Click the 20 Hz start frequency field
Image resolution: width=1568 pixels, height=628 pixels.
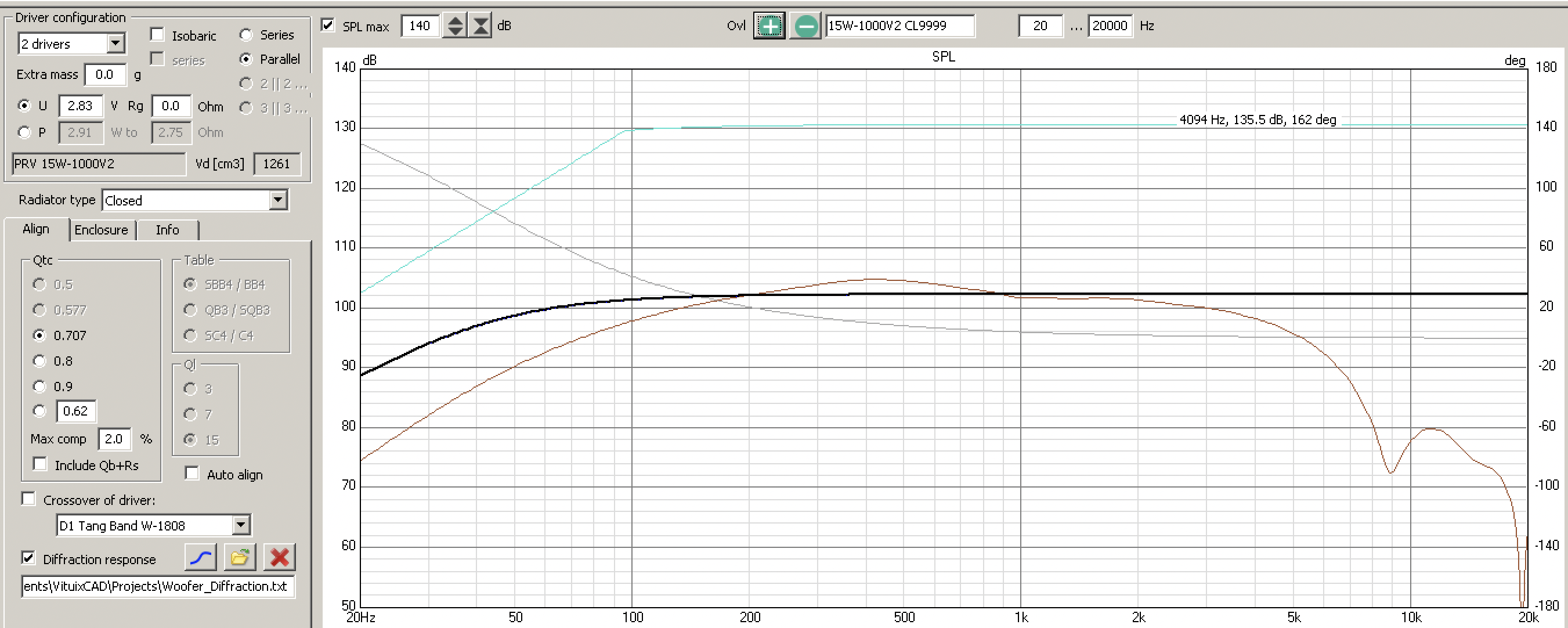[x=1040, y=26]
